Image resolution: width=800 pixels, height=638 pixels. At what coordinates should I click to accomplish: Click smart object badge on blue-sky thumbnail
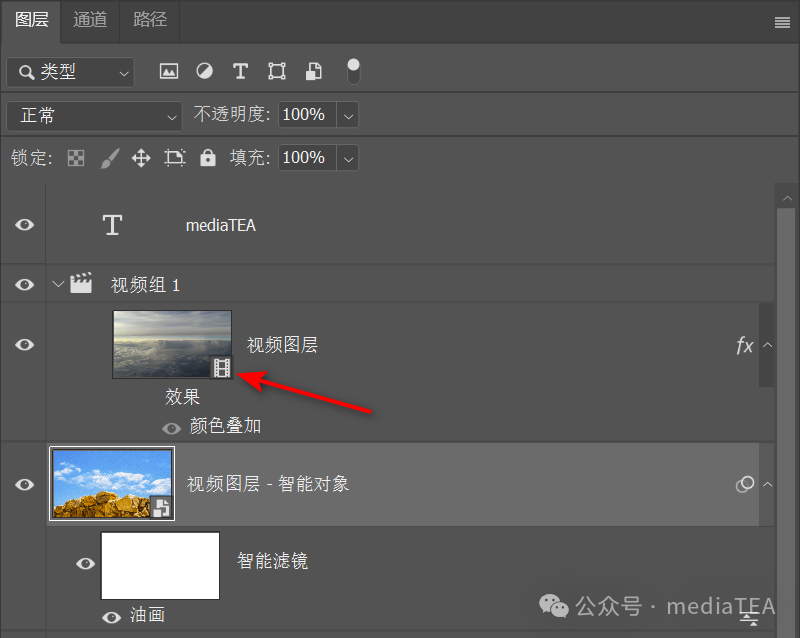161,507
